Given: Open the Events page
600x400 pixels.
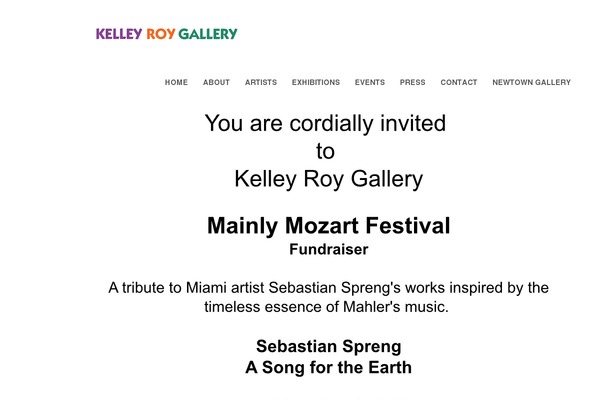Looking at the screenshot, I should [x=370, y=82].
